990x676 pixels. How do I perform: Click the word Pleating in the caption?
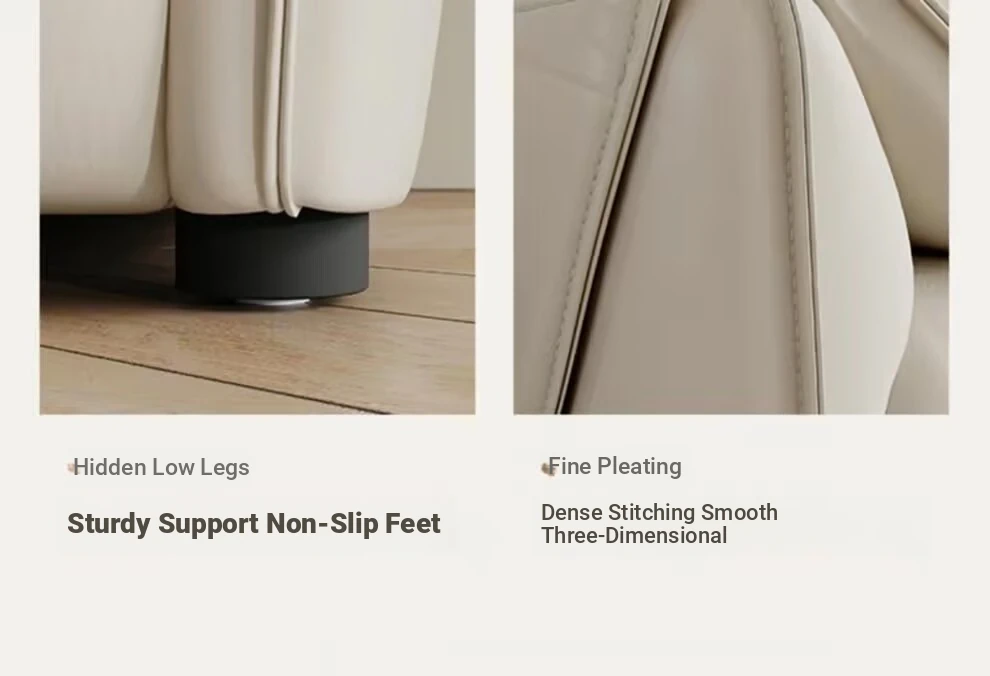point(640,466)
